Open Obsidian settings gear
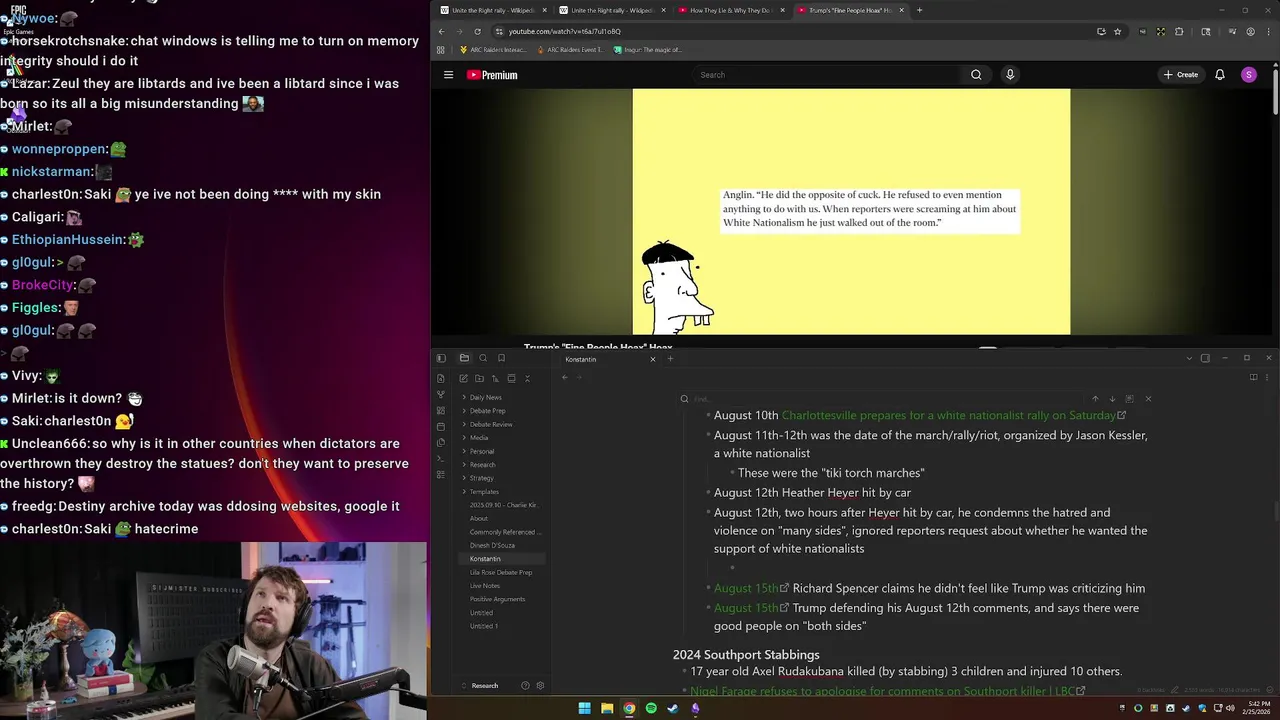Viewport: 1280px width, 720px height. 540,686
